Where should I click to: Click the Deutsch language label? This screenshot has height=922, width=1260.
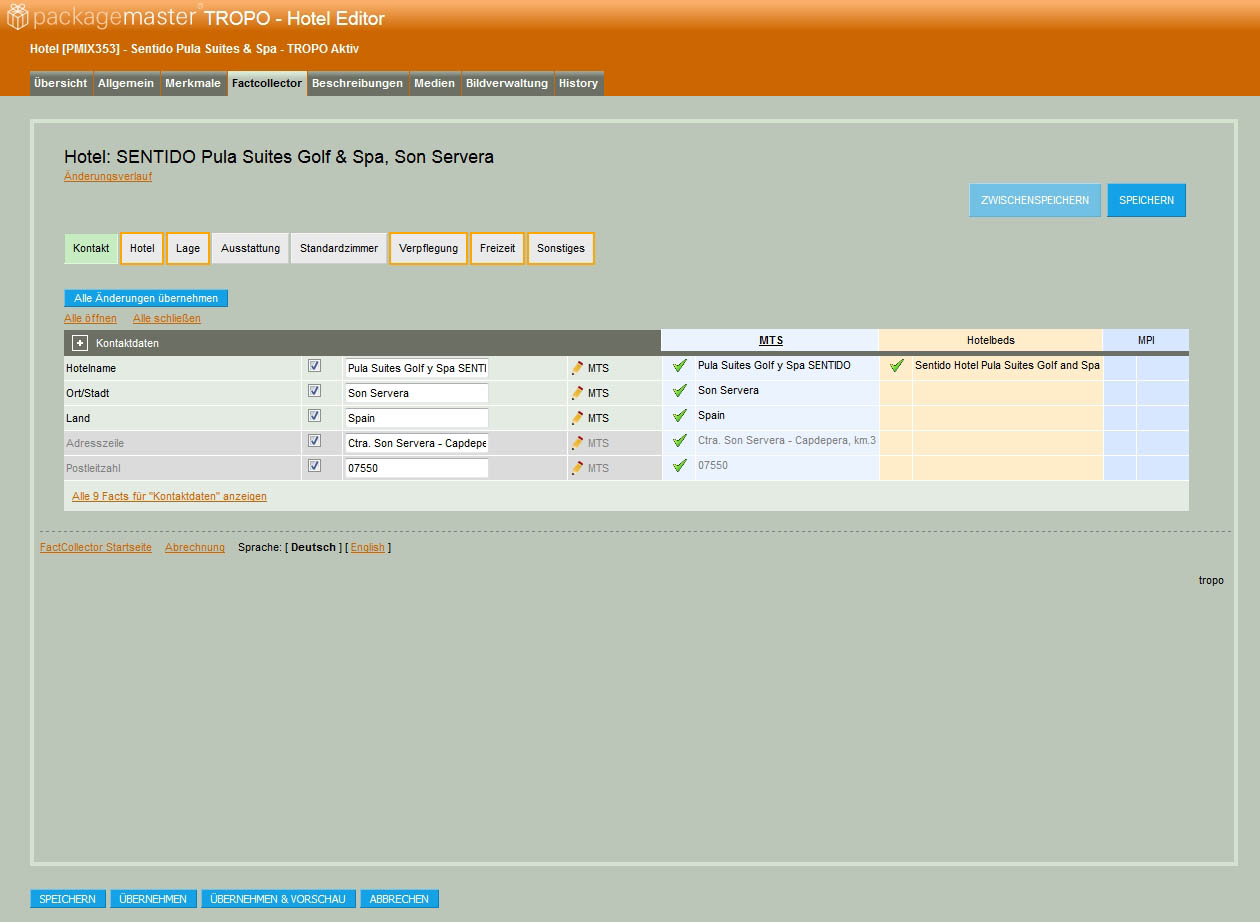pyautogui.click(x=313, y=547)
